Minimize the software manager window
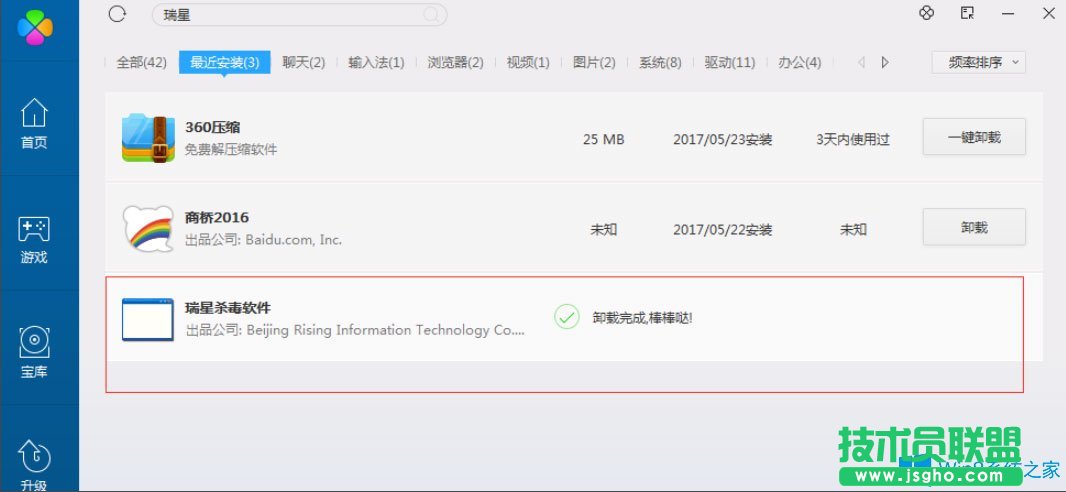Viewport: 1066px width, 492px height. 1008,14
